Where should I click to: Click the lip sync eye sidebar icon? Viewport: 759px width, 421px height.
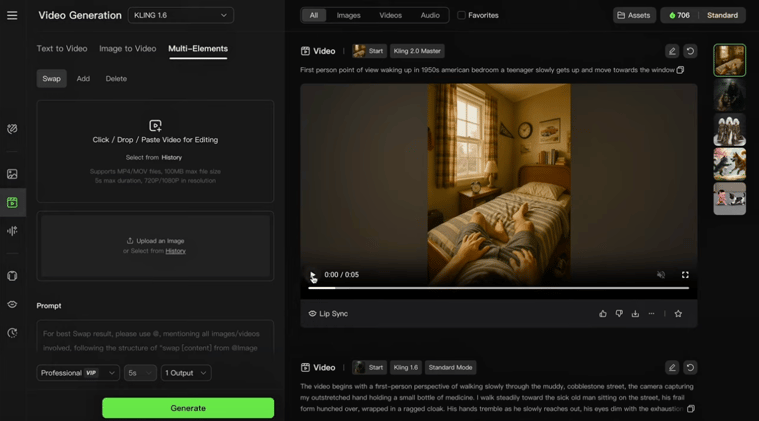coord(12,304)
